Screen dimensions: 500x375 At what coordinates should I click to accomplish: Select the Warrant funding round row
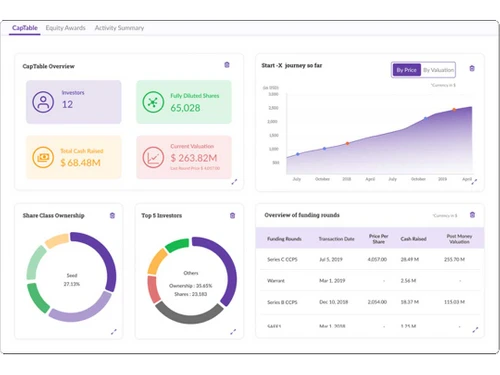tap(370, 281)
